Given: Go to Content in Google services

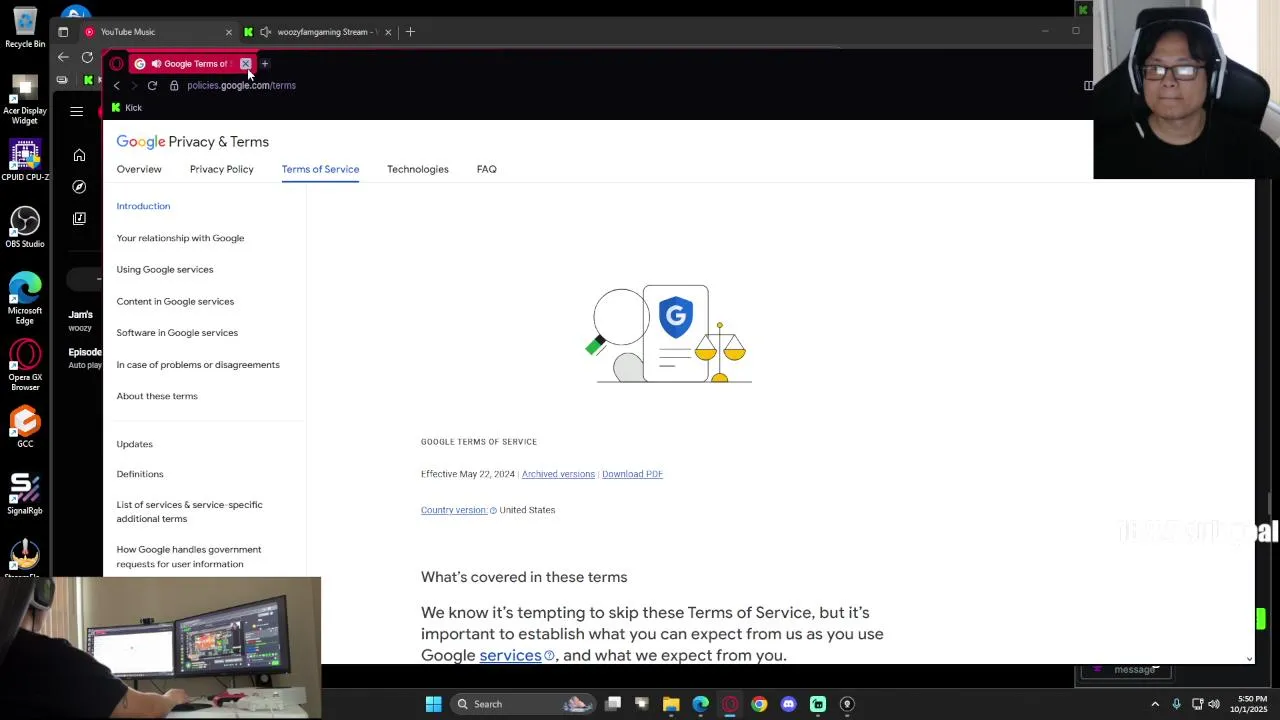Looking at the screenshot, I should point(175,301).
